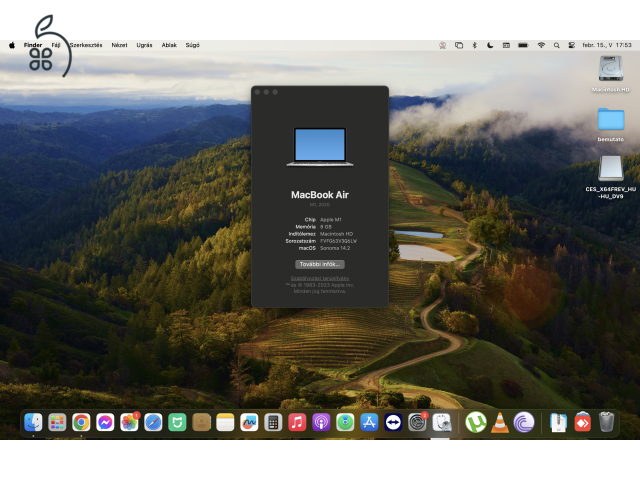Open the Wi-Fi status menu
This screenshot has height=480, width=640.
[x=541, y=45]
